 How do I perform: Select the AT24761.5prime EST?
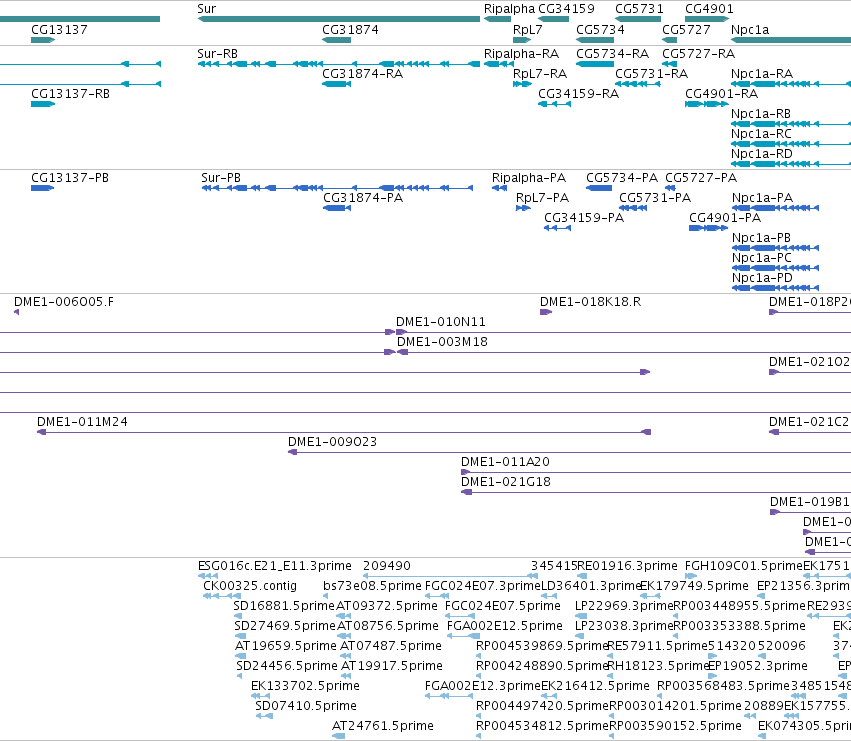[x=339, y=736]
